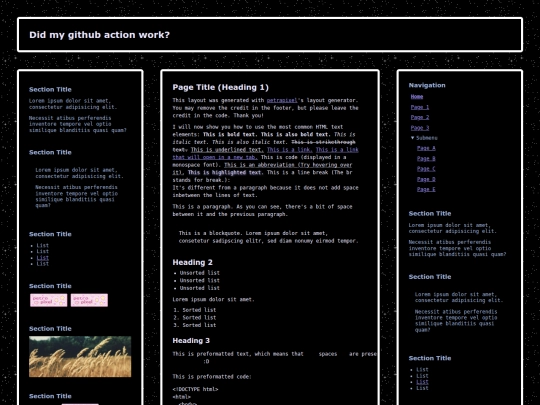The image size is (540, 405).
Task: Open the Home navigation link
Action: point(417,97)
